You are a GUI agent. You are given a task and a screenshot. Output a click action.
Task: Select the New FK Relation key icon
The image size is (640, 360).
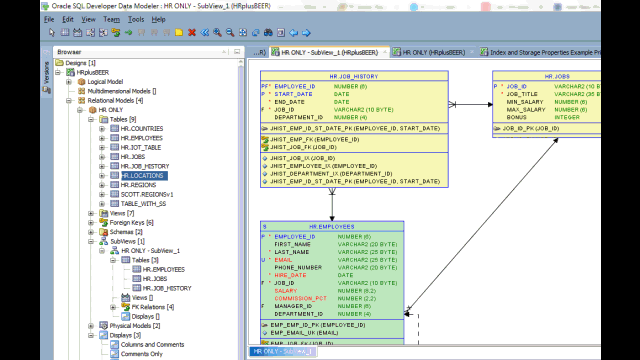116,33
